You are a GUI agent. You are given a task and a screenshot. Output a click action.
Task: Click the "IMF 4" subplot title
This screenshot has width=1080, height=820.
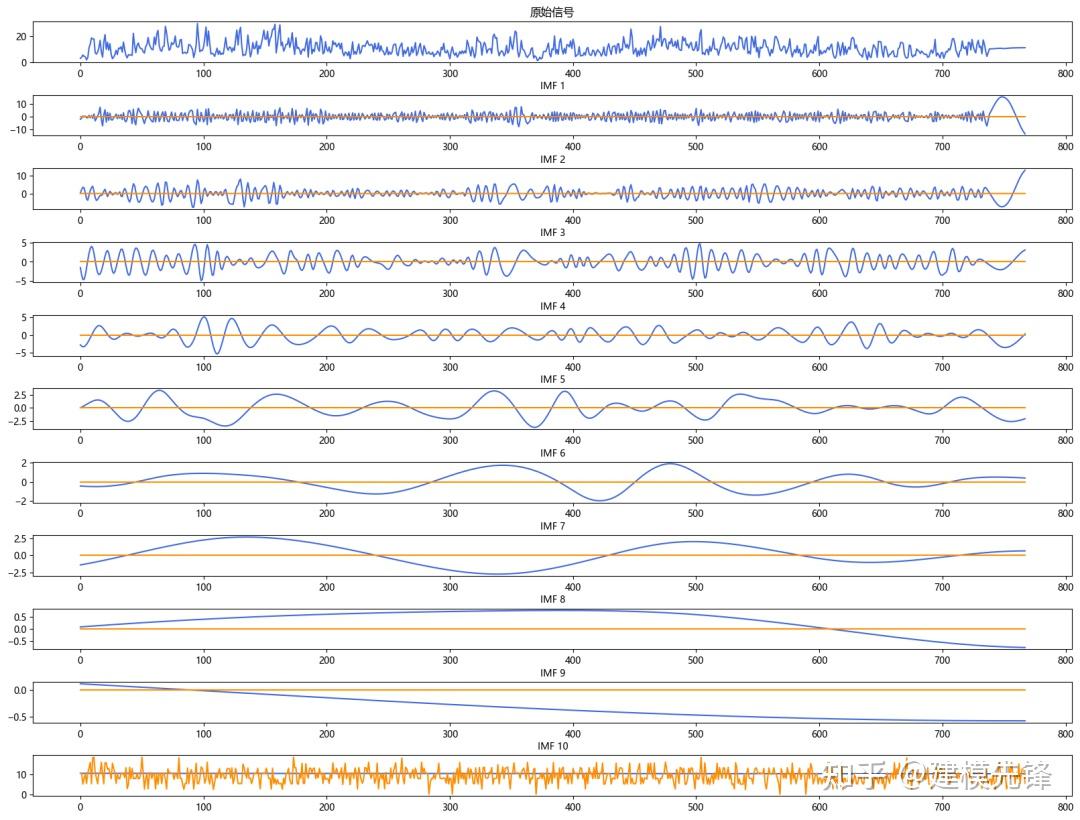pyautogui.click(x=552, y=306)
